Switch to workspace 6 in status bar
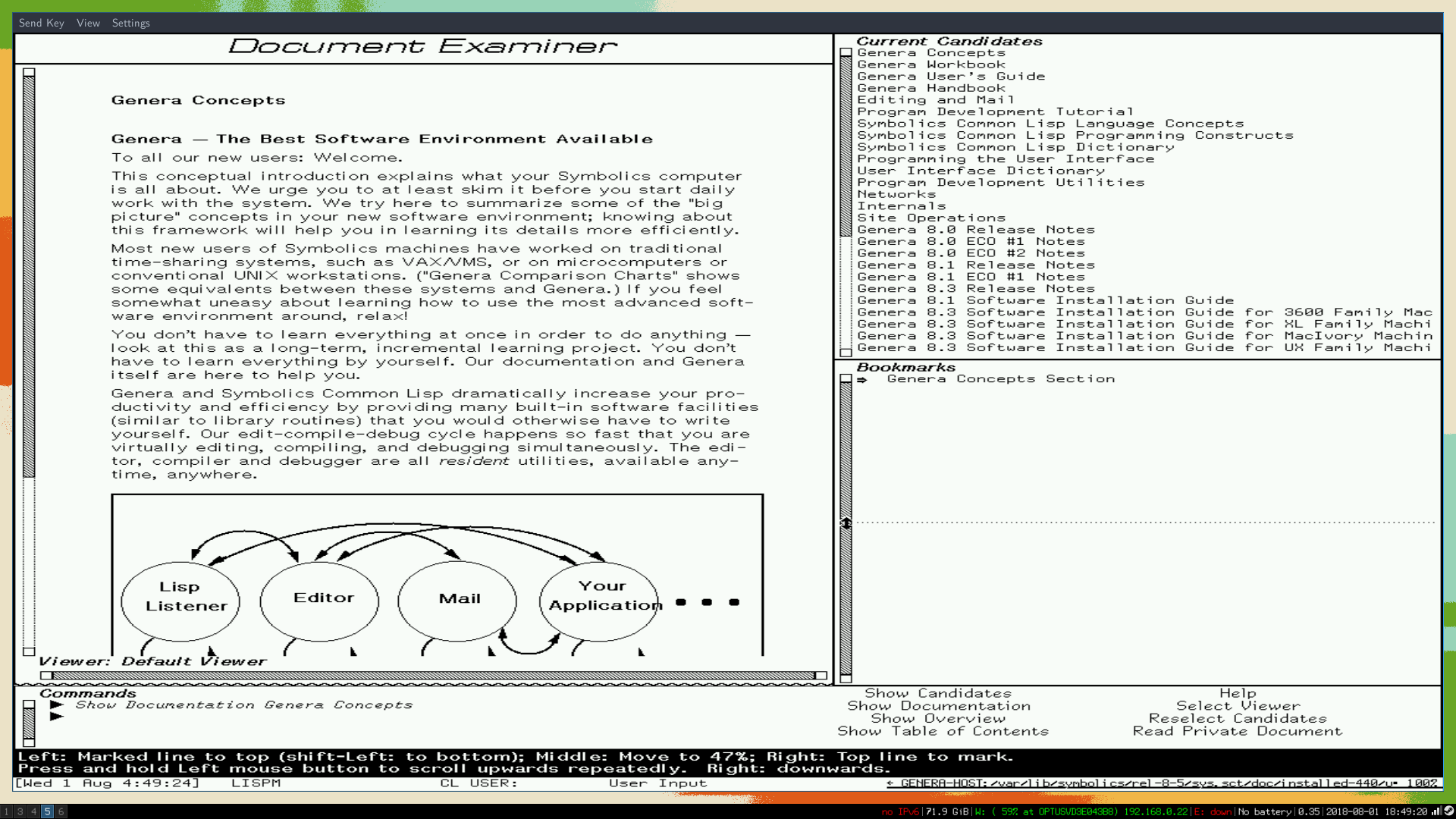The image size is (1456, 819). (61, 811)
